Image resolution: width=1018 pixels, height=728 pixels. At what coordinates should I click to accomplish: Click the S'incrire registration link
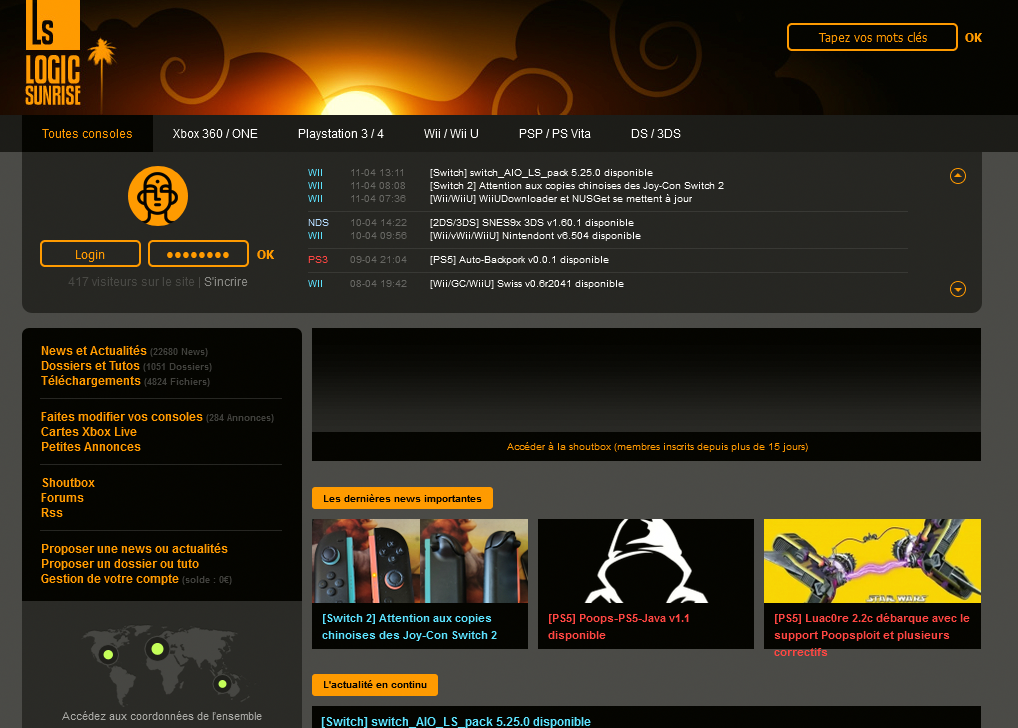(225, 282)
